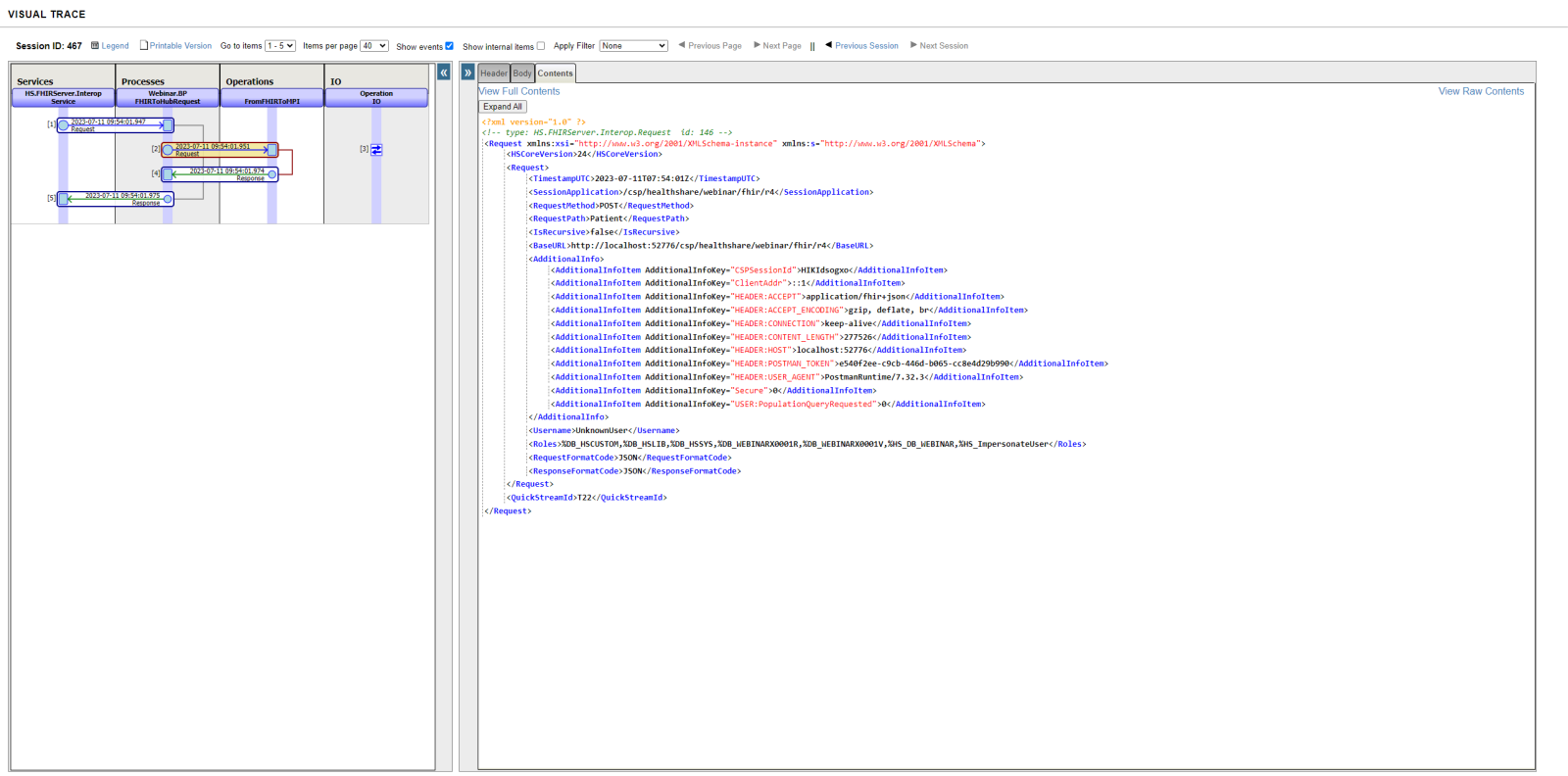Click the Printable Version page icon
1568x776 pixels.
[x=144, y=46]
